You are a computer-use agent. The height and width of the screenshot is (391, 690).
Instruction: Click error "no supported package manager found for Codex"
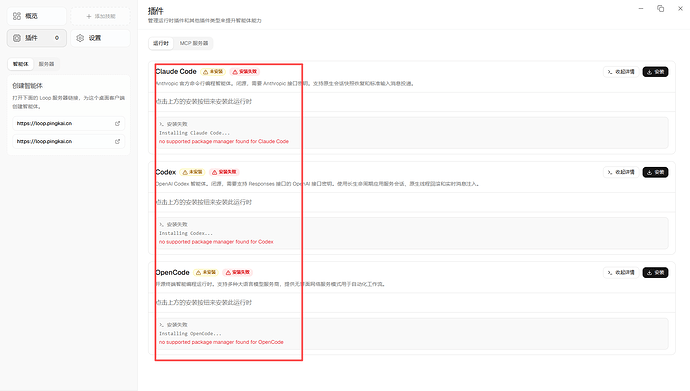tap(216, 242)
